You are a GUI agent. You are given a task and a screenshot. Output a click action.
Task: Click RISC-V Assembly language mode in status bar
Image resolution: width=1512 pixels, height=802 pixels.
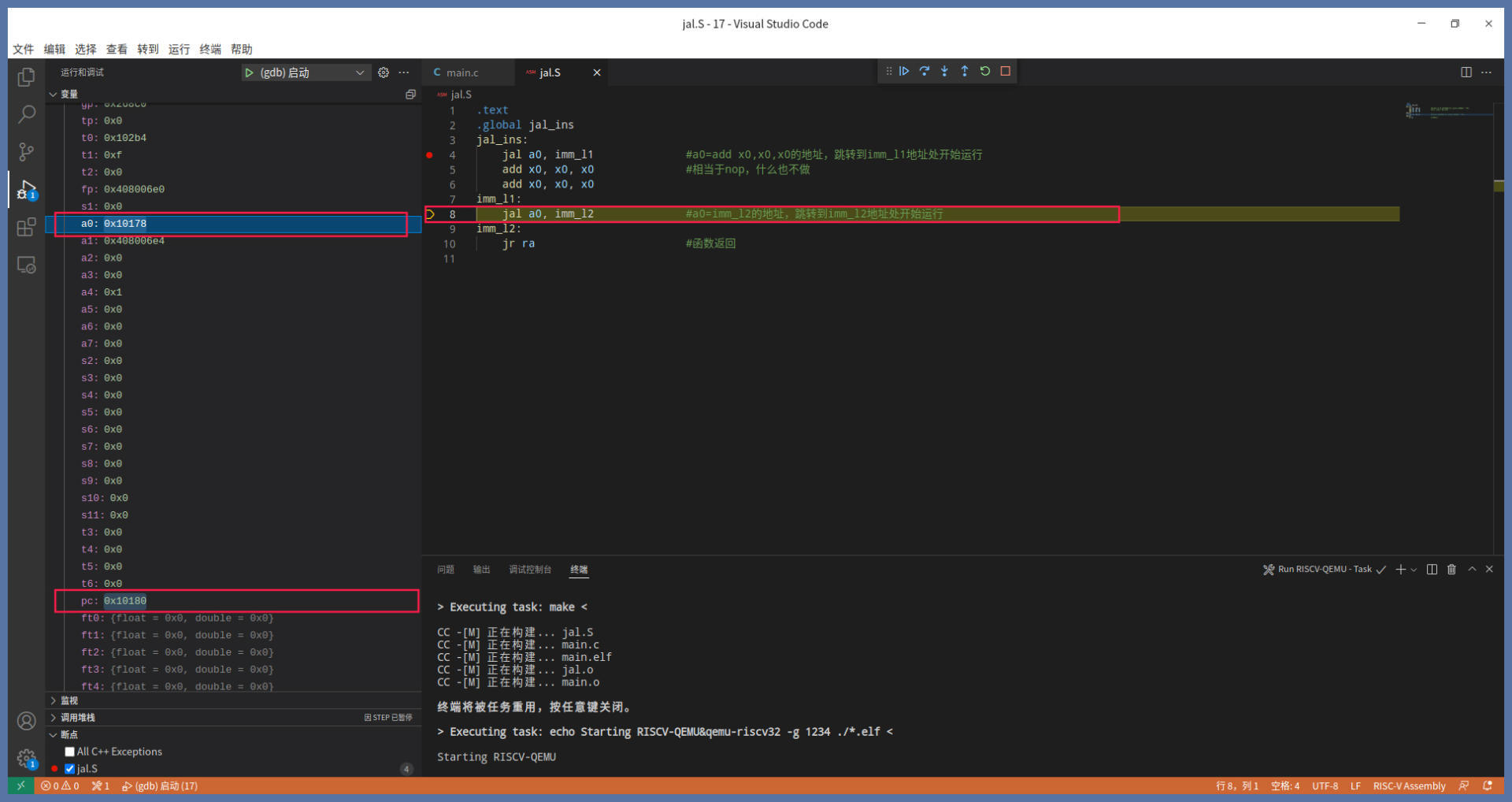point(1409,786)
